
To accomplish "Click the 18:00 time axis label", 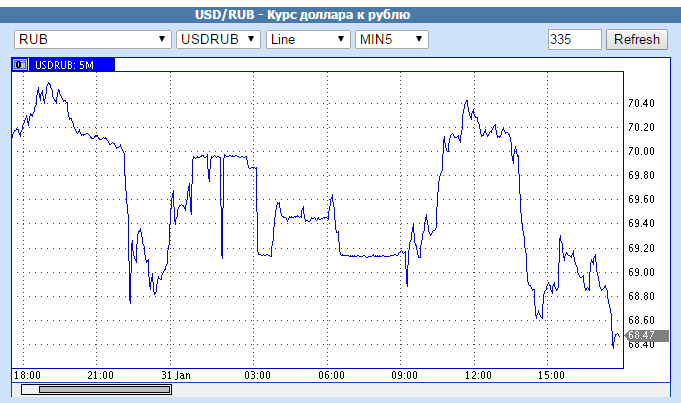I will 26,375.
